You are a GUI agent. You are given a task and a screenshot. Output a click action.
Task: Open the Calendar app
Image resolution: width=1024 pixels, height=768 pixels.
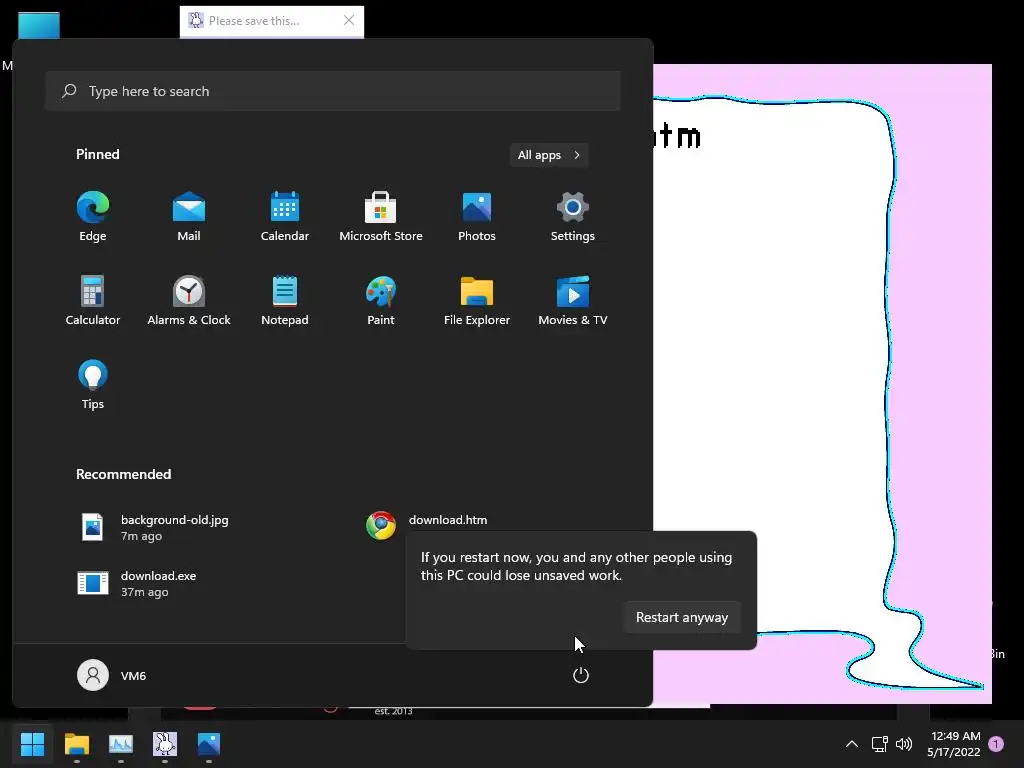[x=285, y=217]
